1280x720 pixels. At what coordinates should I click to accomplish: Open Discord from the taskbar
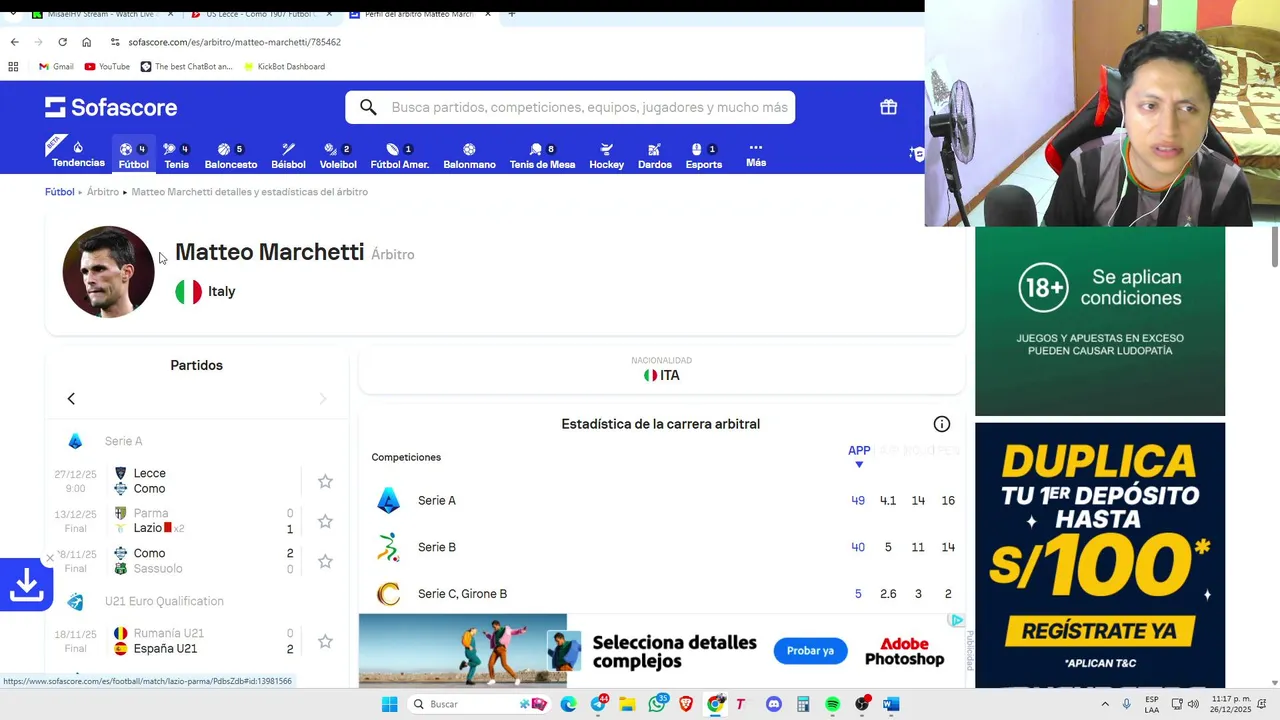(x=773, y=704)
